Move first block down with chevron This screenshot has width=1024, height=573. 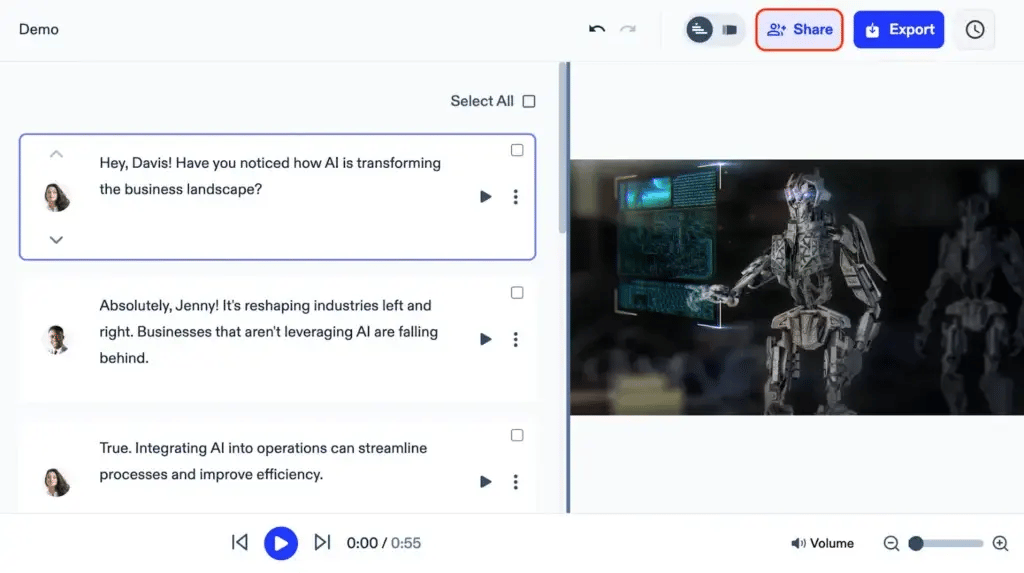[x=56, y=239]
